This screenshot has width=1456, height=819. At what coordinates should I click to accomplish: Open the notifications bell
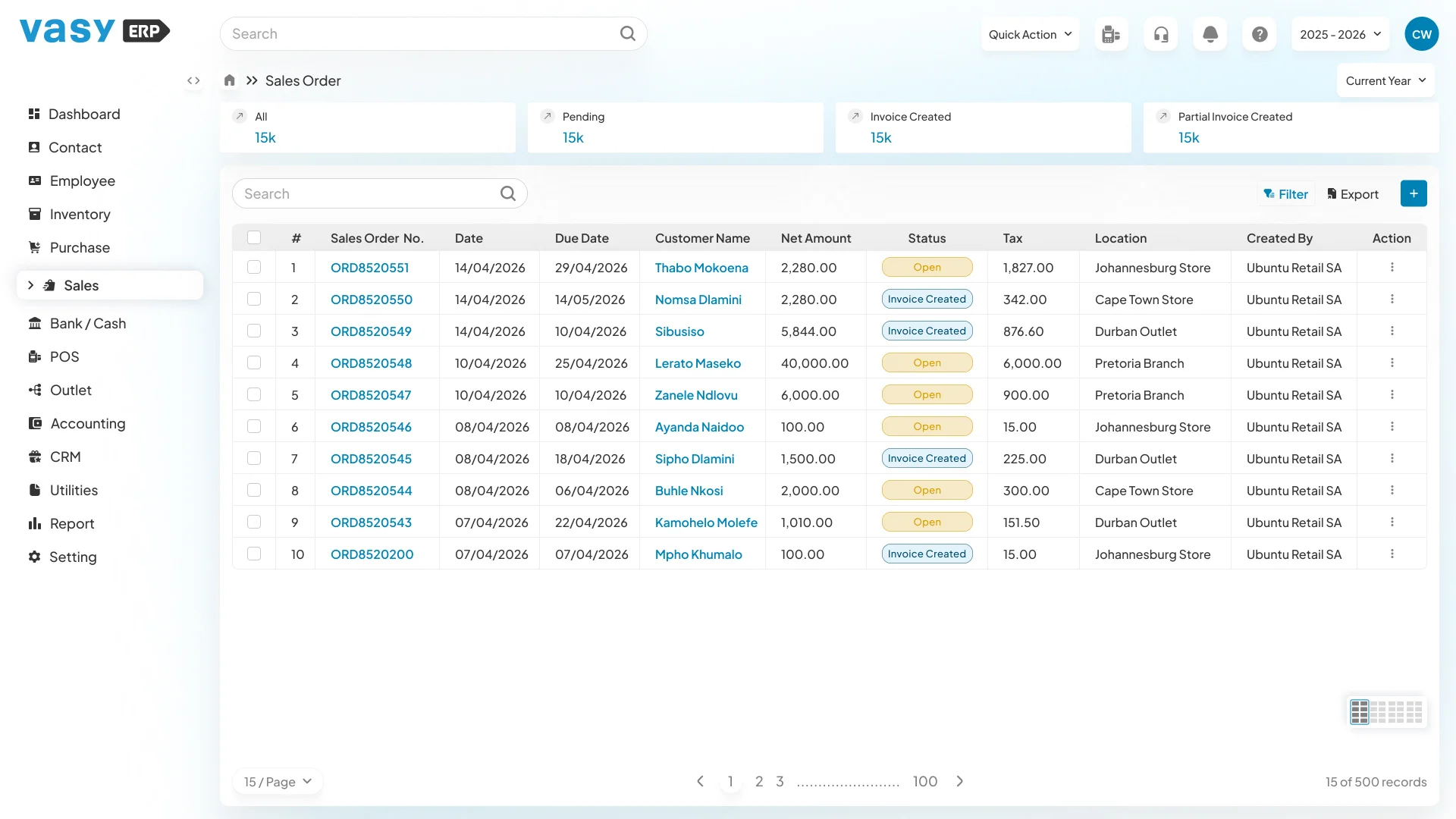(x=1210, y=33)
